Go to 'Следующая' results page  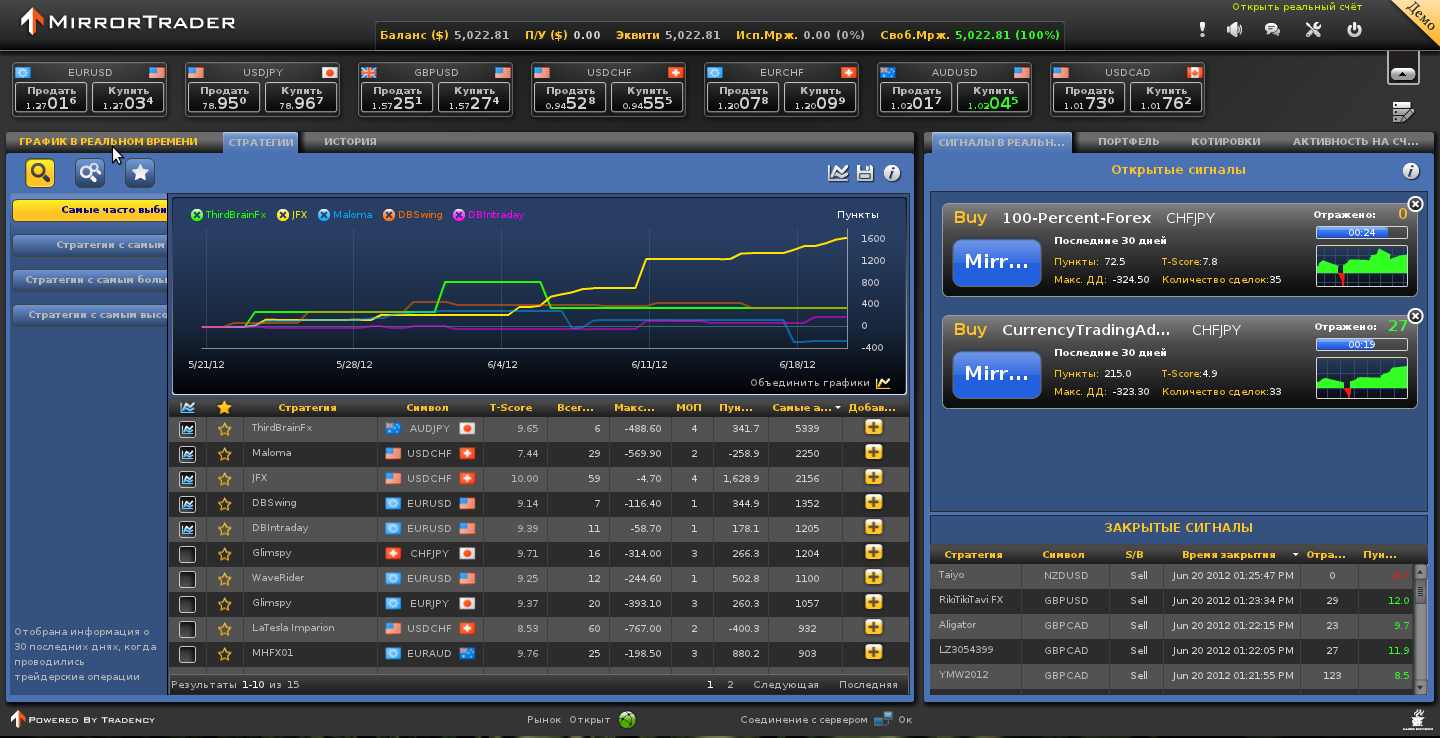point(786,685)
